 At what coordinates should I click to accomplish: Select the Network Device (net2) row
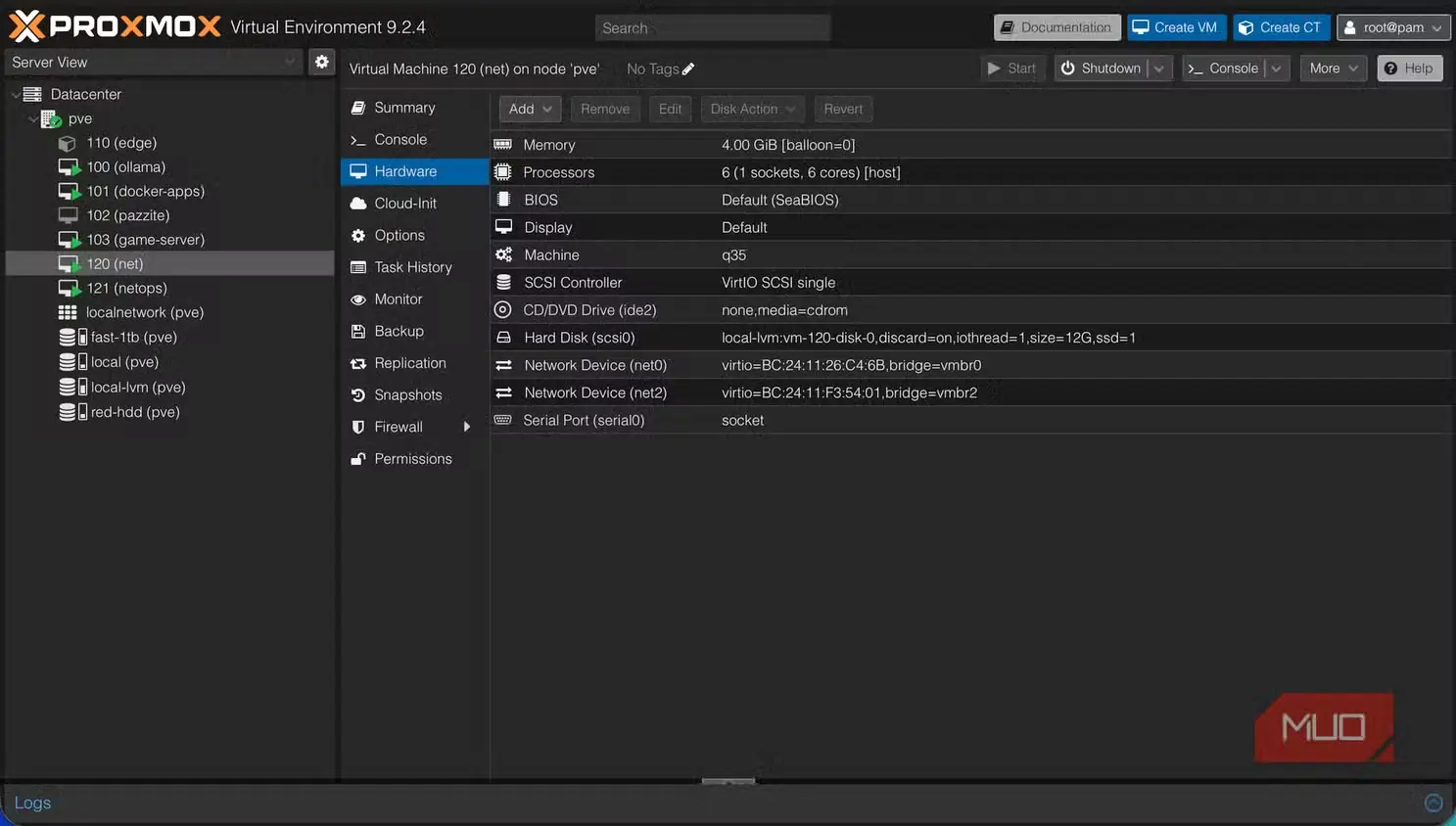pyautogui.click(x=971, y=392)
